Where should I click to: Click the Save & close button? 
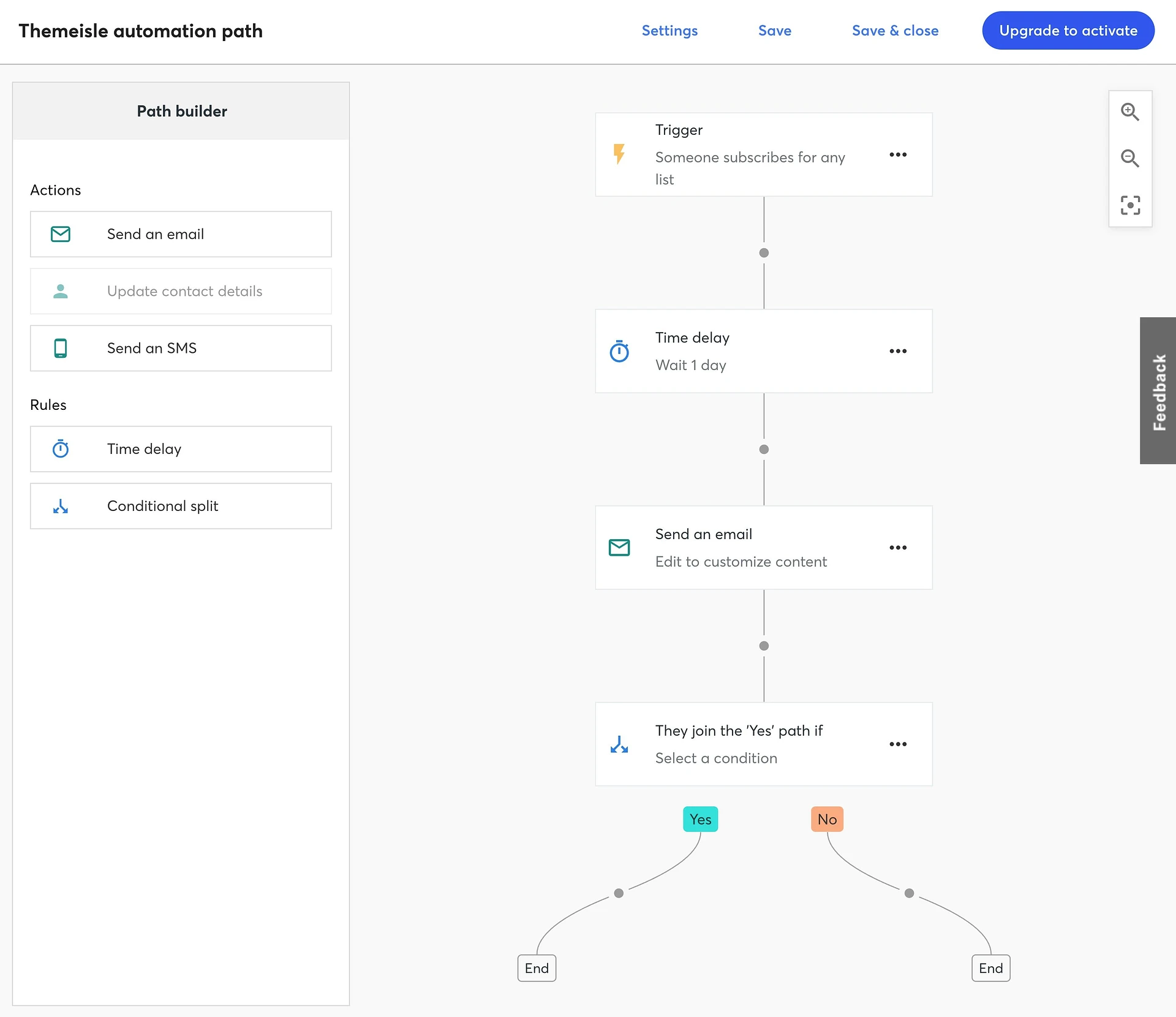895,31
